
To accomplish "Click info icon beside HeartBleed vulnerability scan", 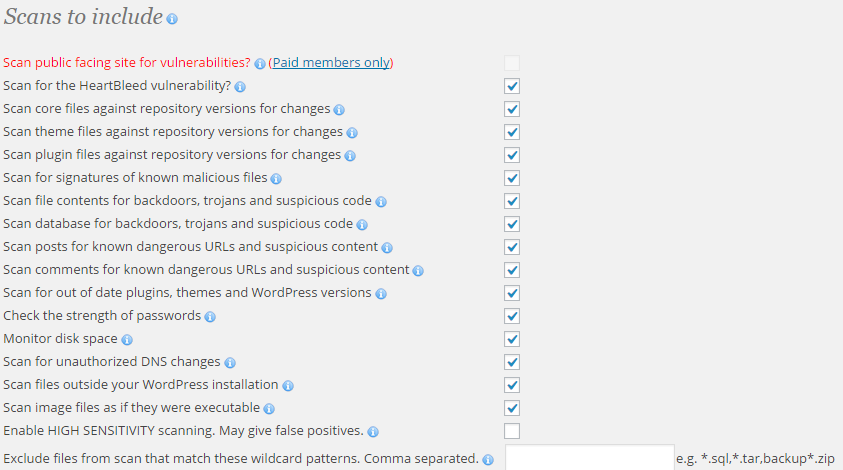I will [240, 87].
